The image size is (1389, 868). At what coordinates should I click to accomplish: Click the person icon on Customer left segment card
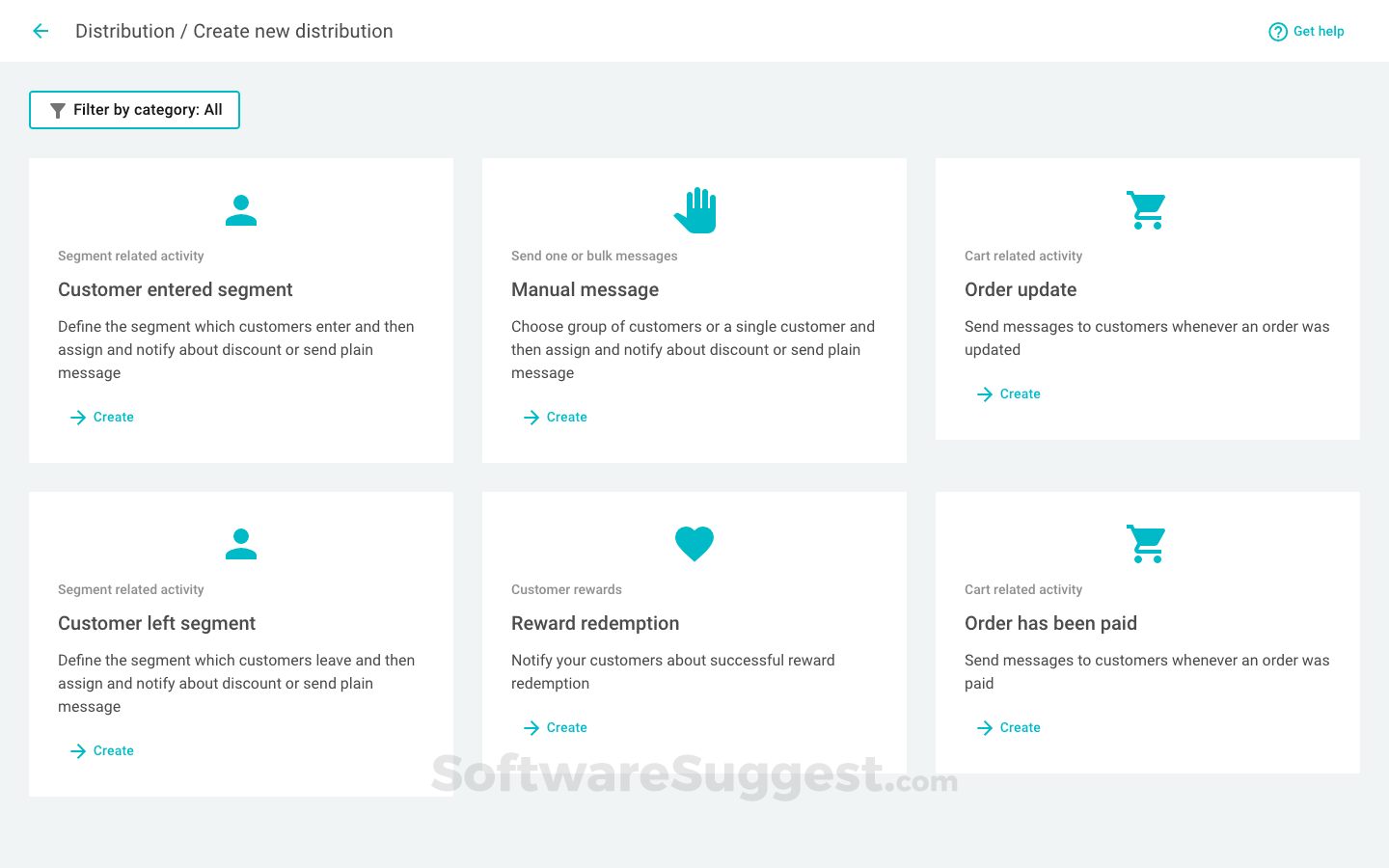point(240,543)
